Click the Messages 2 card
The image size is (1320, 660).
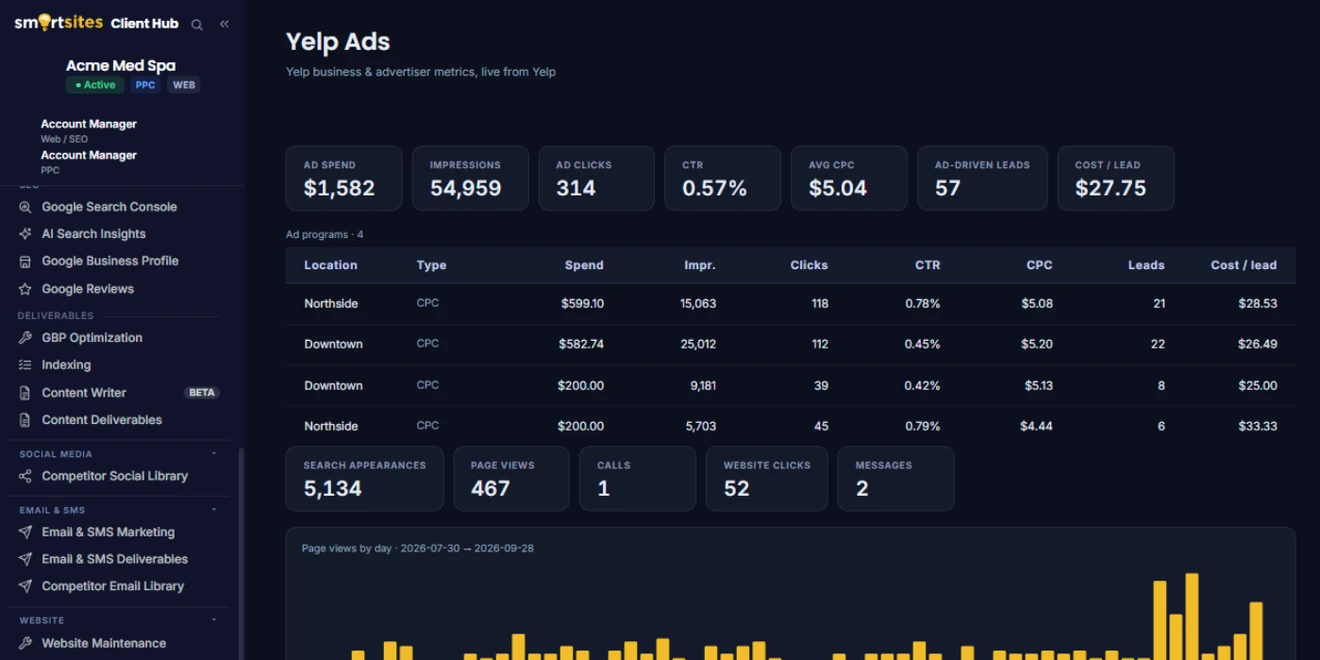coord(896,479)
